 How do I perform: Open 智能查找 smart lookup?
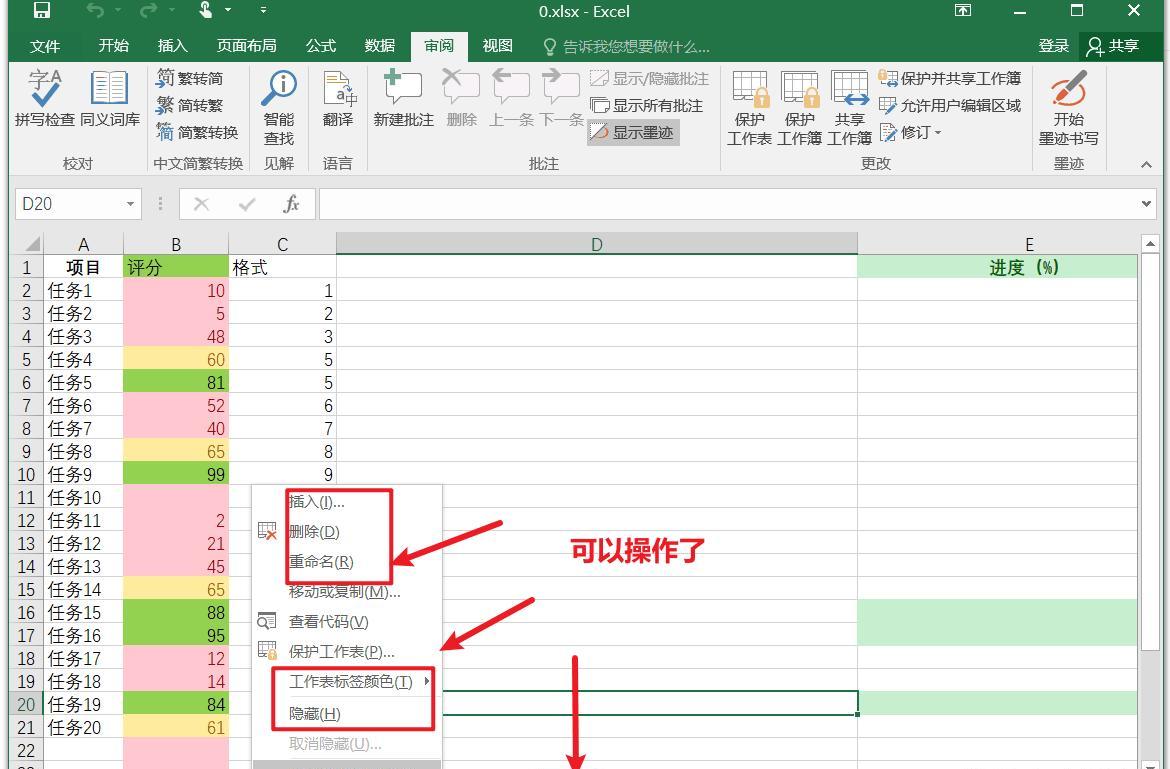click(x=279, y=107)
